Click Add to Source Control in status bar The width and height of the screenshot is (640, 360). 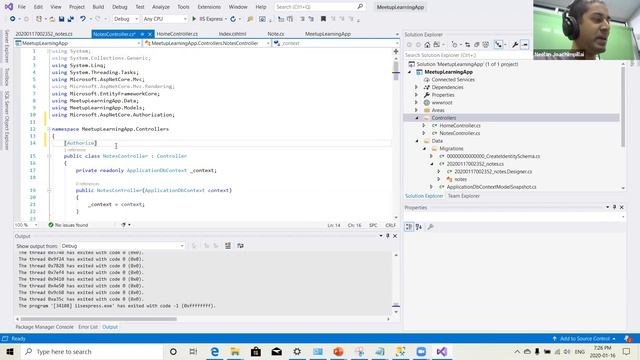tap(584, 339)
